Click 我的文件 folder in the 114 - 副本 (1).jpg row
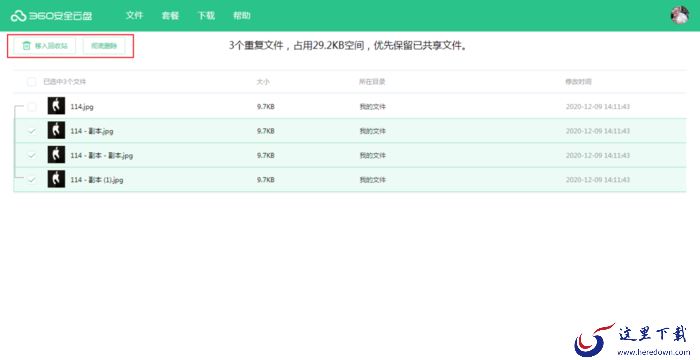Image resolution: width=700 pixels, height=360 pixels. [x=372, y=180]
